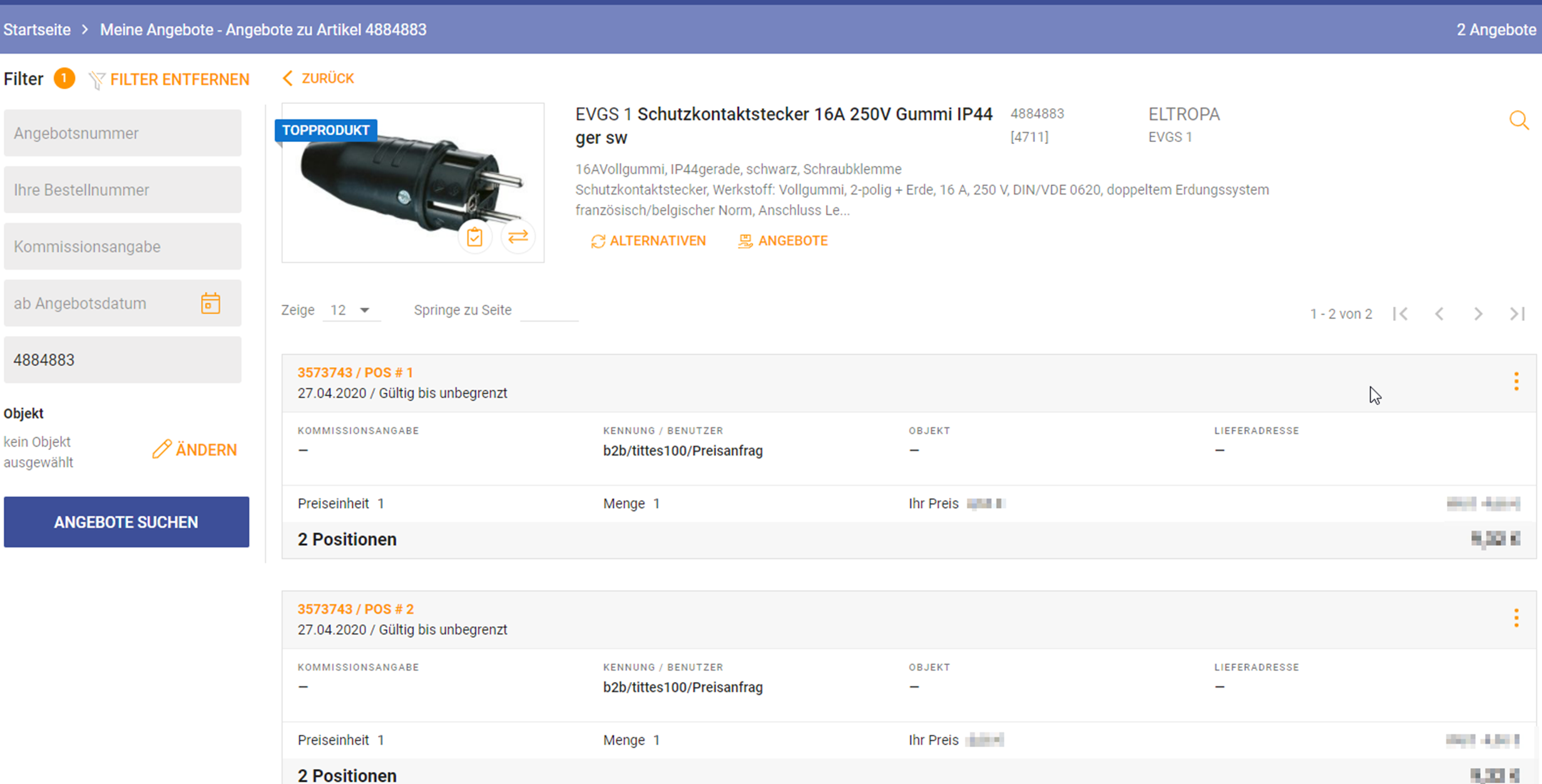Click Ändern to change the Objekt
The width and height of the screenshot is (1542, 784).
point(195,450)
